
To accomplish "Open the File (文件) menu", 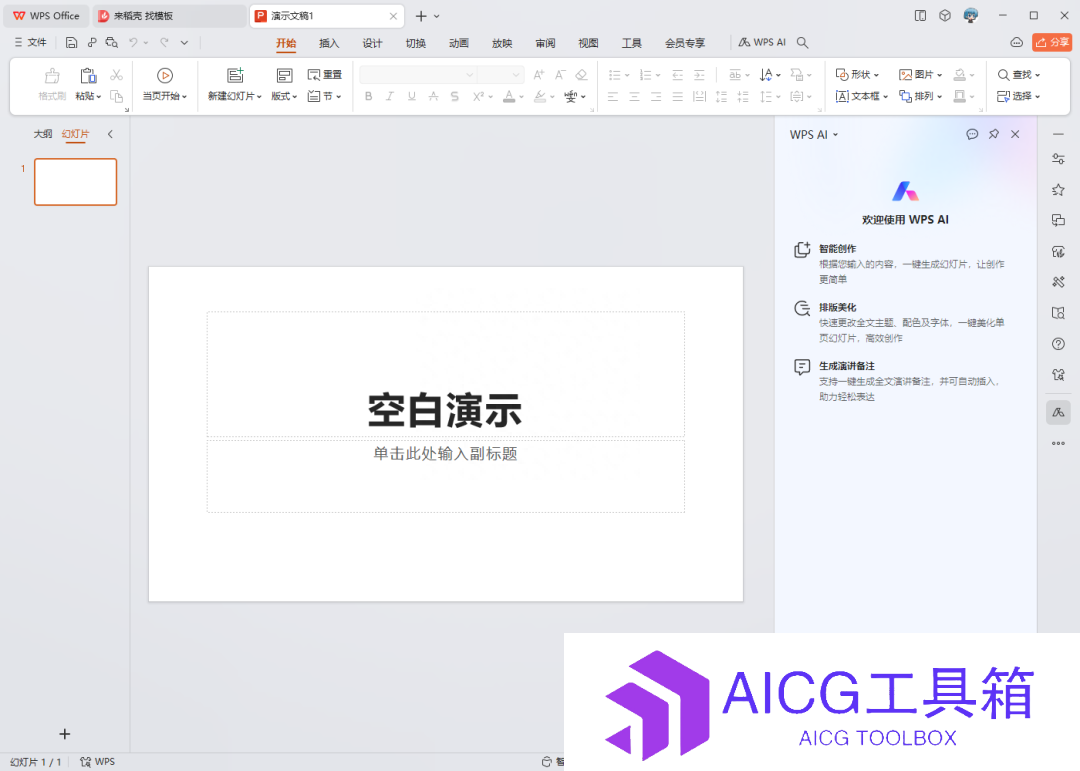I will click(30, 43).
